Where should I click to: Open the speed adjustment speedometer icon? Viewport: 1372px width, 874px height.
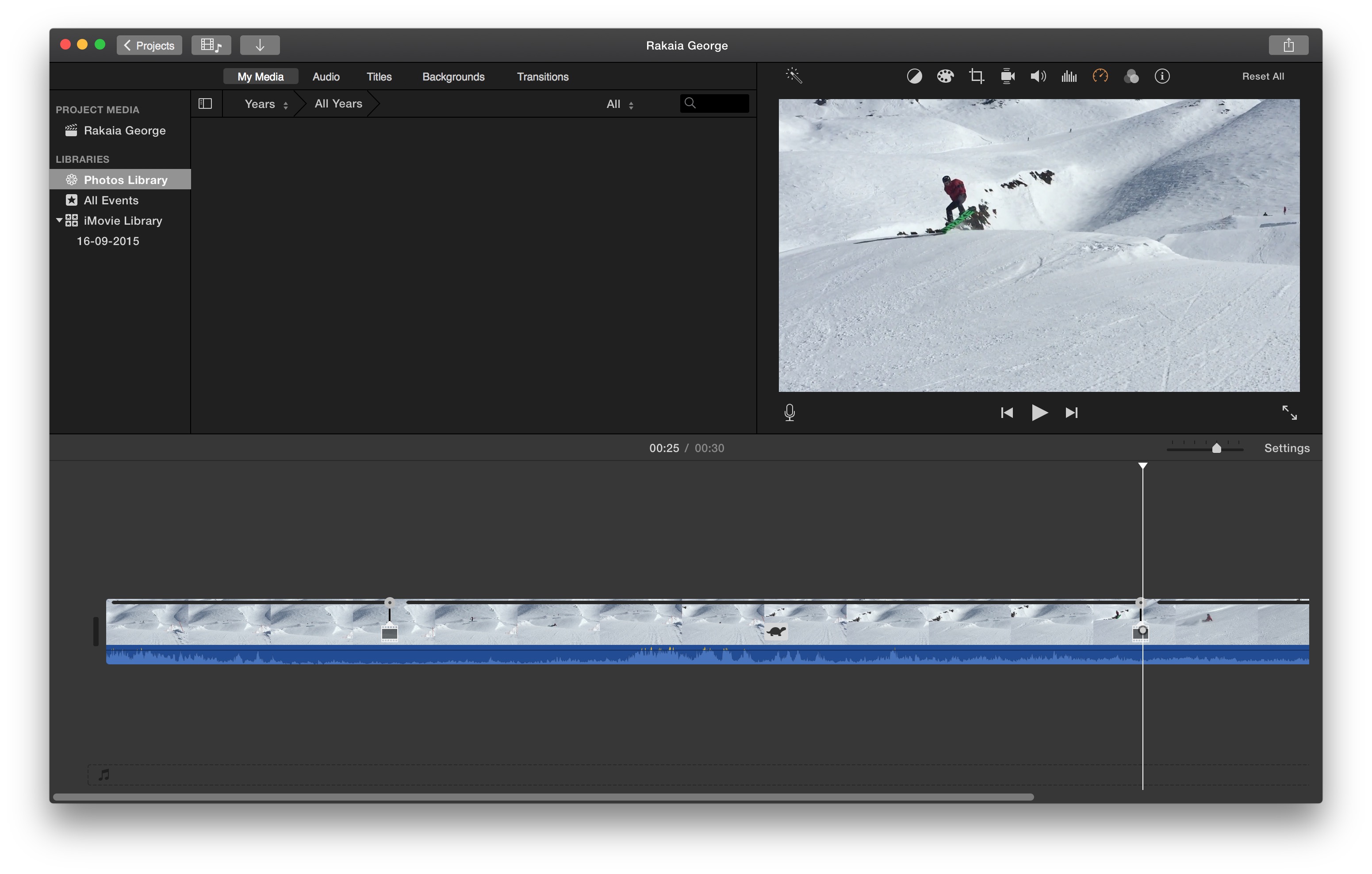pos(1100,76)
